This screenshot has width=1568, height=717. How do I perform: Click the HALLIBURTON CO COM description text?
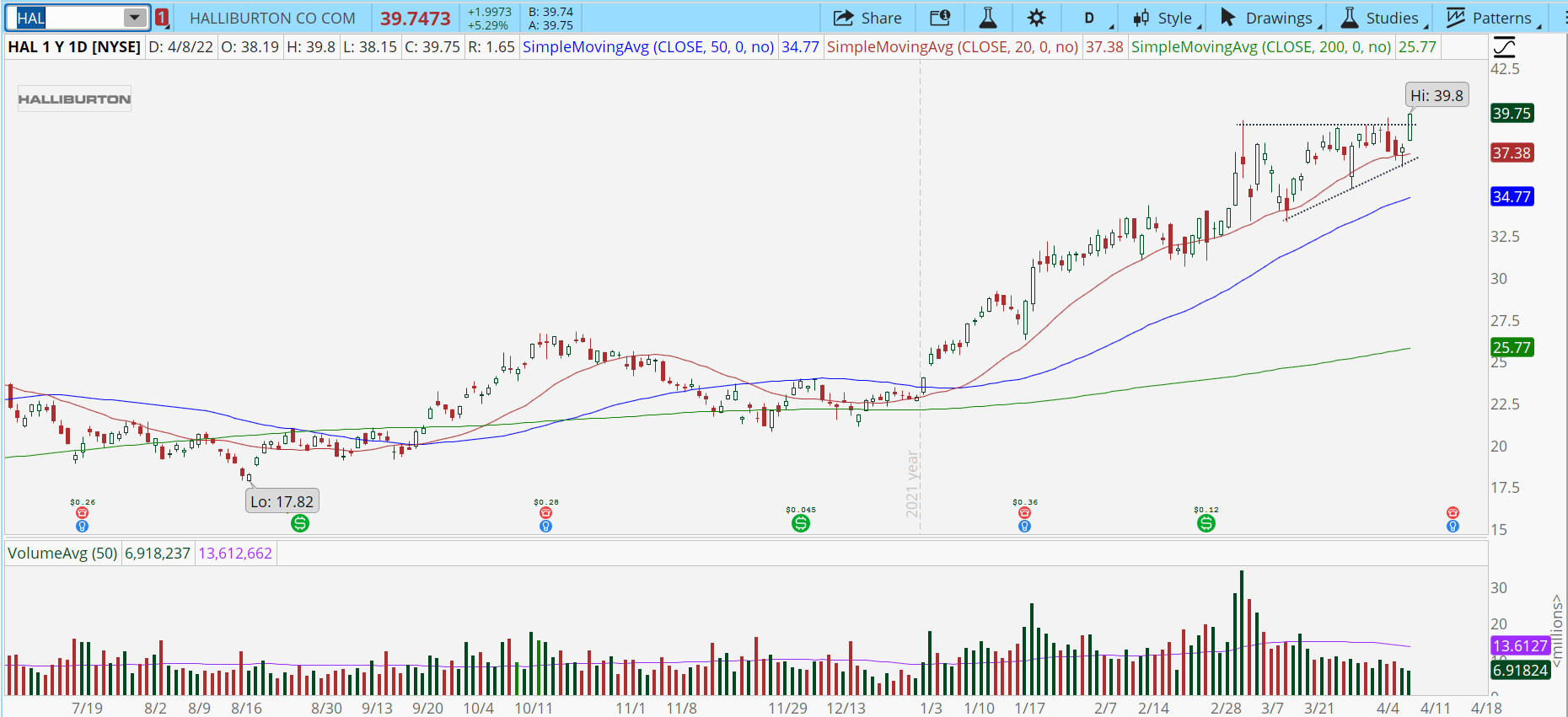tap(272, 18)
